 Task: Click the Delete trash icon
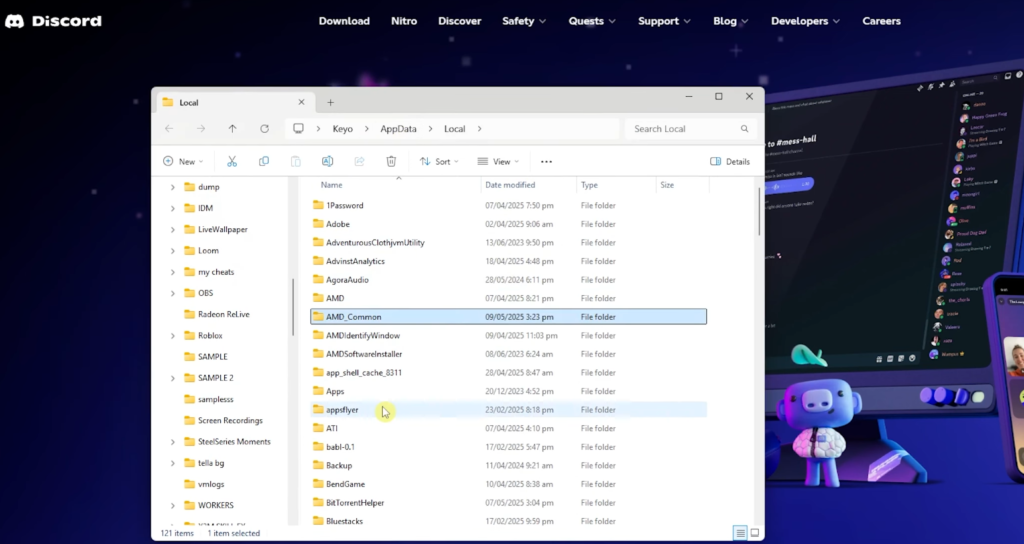pos(391,161)
